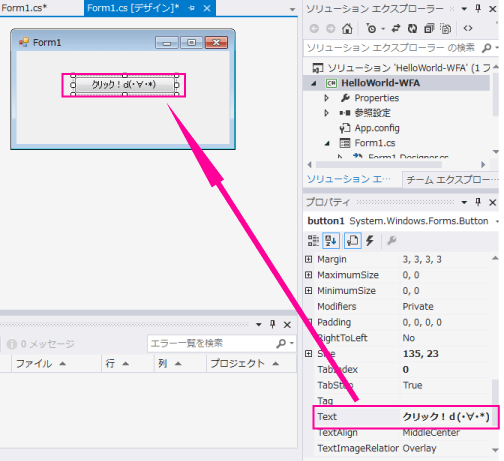Toggle Alphabetical sort in Properties
This screenshot has height=461, width=504.
pos(331,241)
